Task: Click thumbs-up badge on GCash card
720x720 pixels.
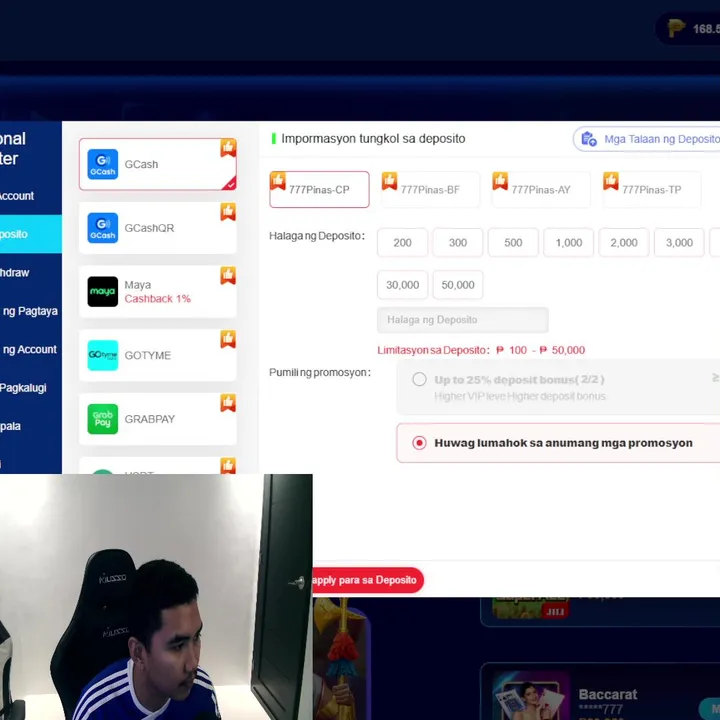Action: 228,148
